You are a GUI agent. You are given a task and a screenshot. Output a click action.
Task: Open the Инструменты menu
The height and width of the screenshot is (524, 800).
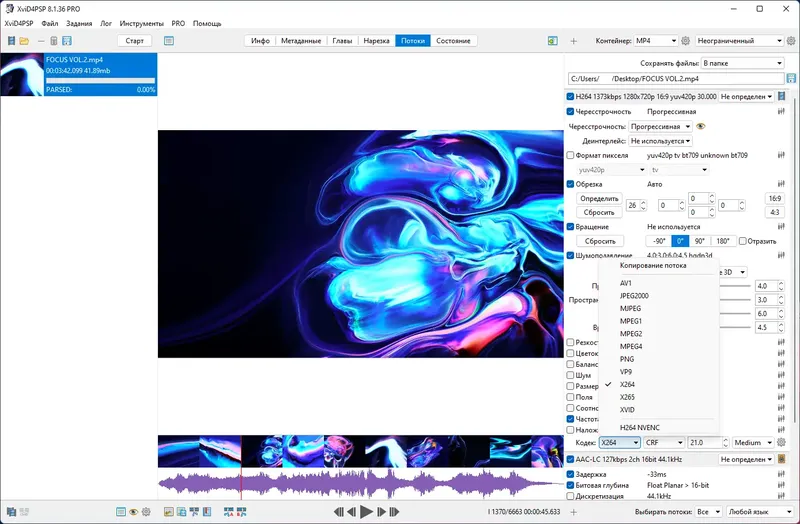[x=141, y=23]
